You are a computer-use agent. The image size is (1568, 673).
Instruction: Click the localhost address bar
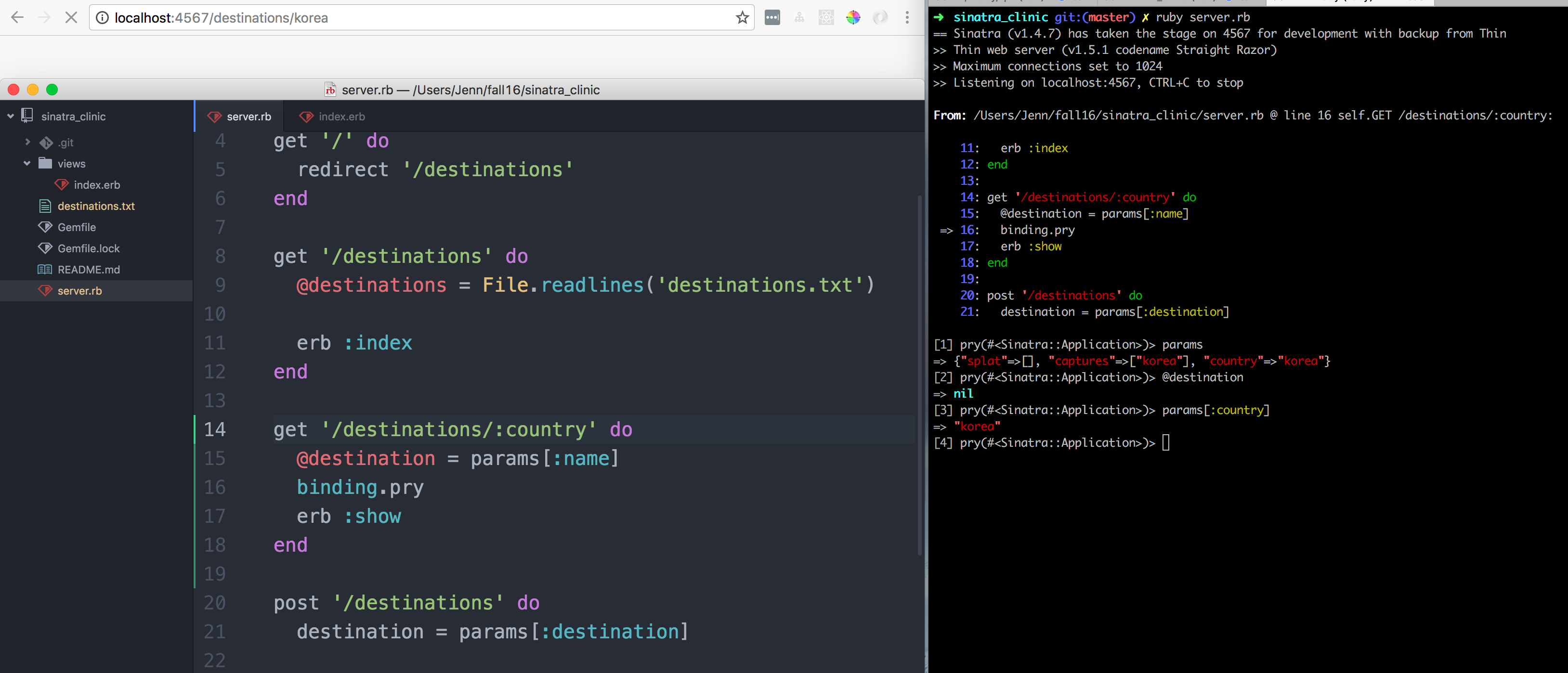tap(421, 18)
